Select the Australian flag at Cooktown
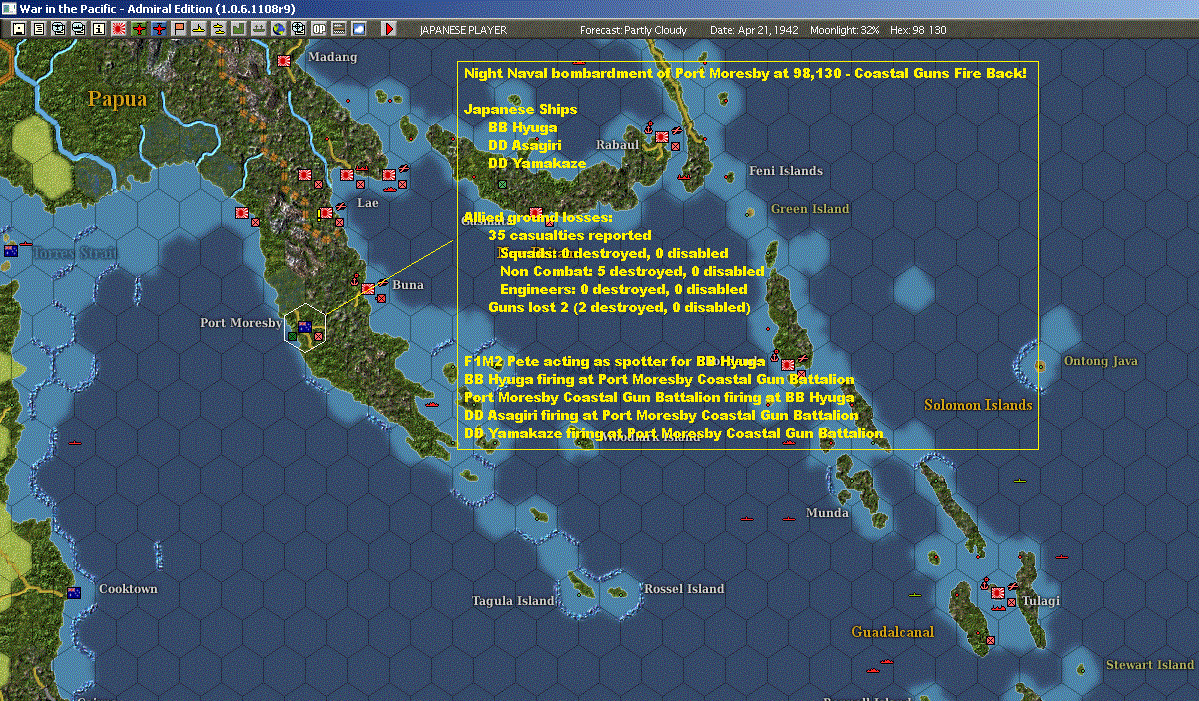 click(74, 592)
